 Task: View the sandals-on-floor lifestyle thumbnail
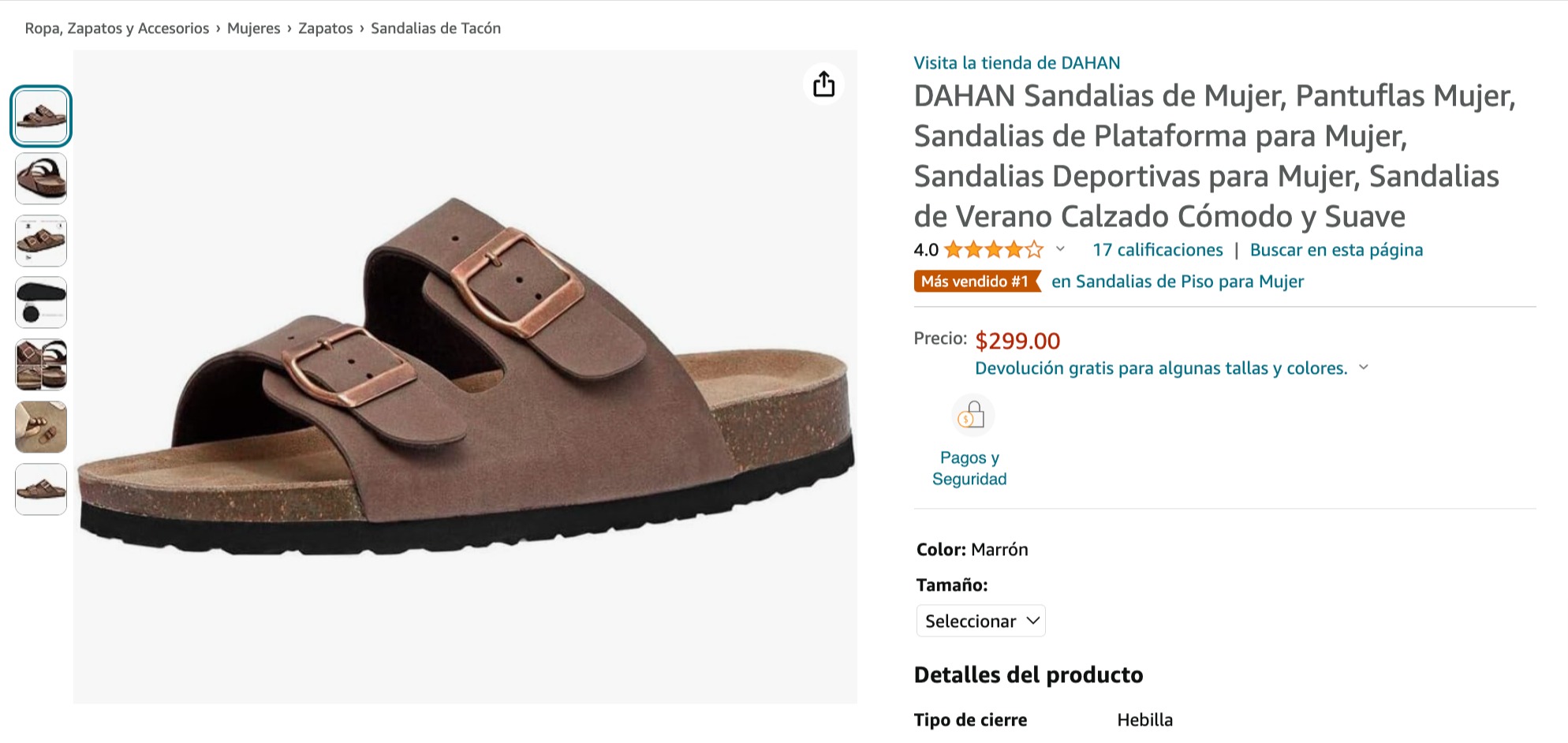[41, 427]
